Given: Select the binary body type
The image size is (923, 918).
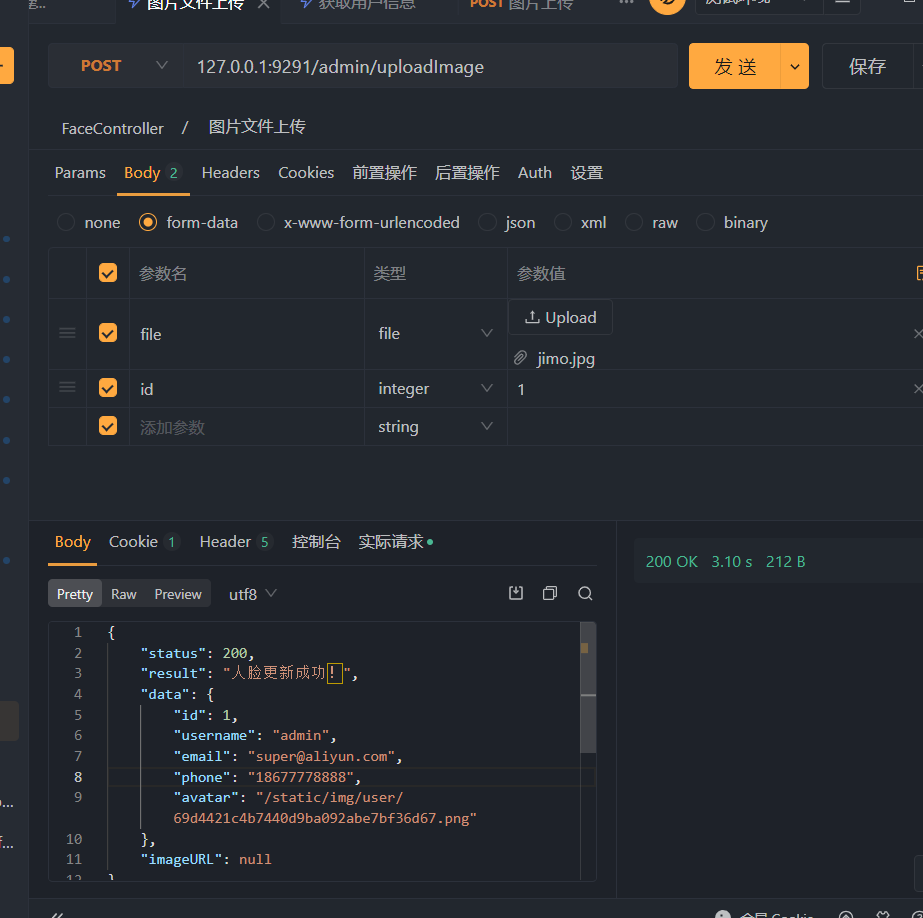Looking at the screenshot, I should click(705, 222).
